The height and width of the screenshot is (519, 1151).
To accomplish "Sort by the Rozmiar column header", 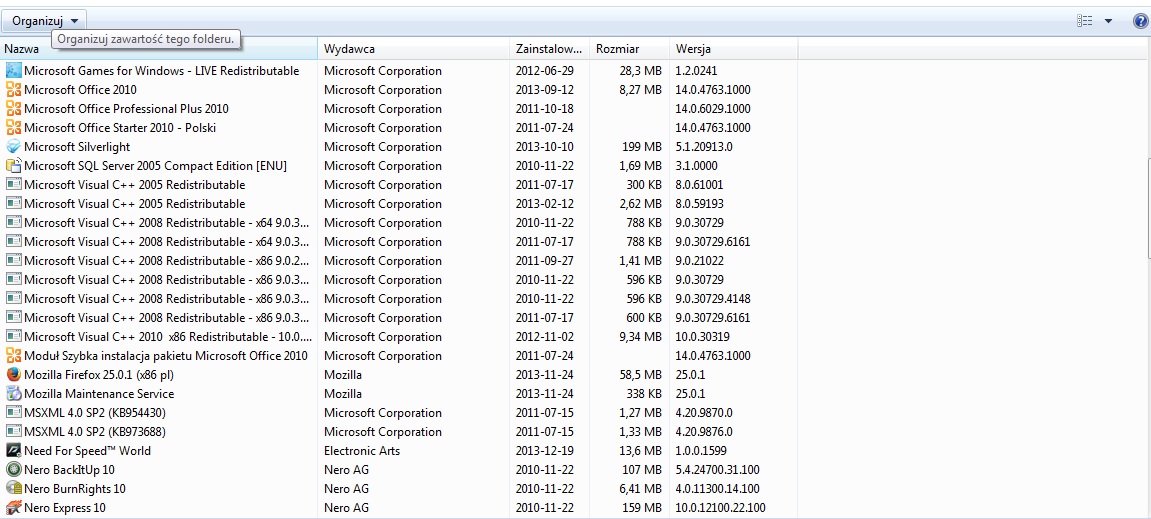I will [x=629, y=49].
